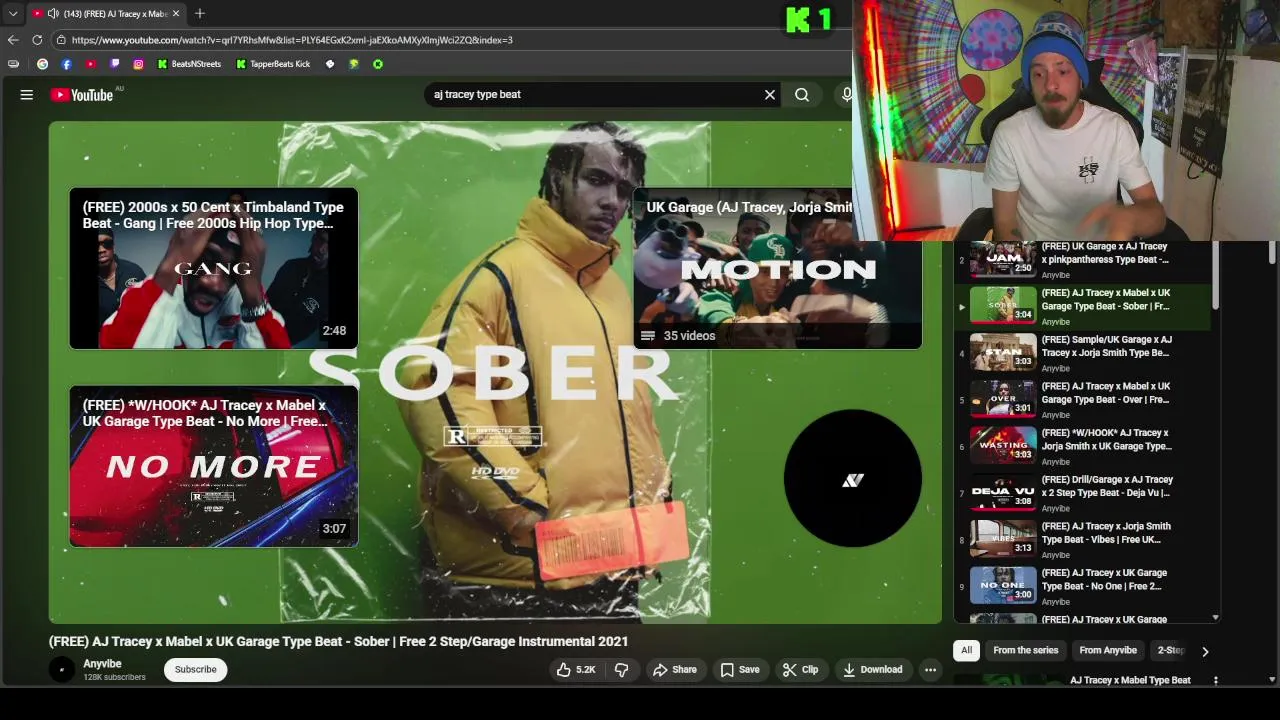Play playlist item 2 Jam pinkpantheress beat
The height and width of the screenshot is (720, 1280).
pyautogui.click(x=1083, y=260)
